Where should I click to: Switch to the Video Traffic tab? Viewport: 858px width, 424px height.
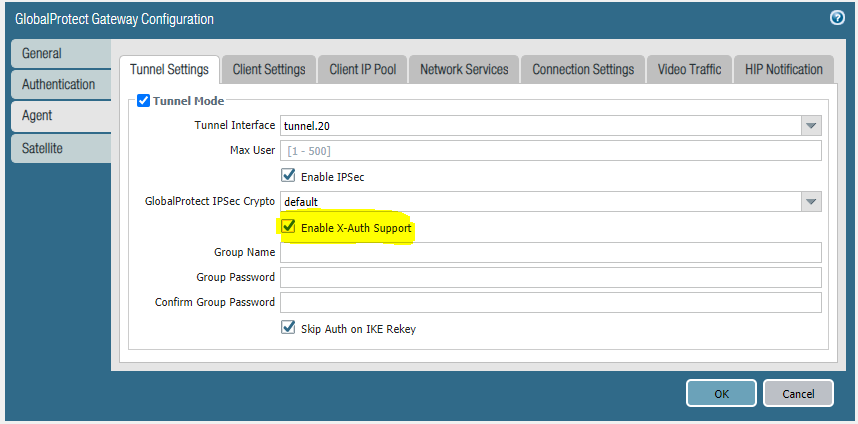689,69
